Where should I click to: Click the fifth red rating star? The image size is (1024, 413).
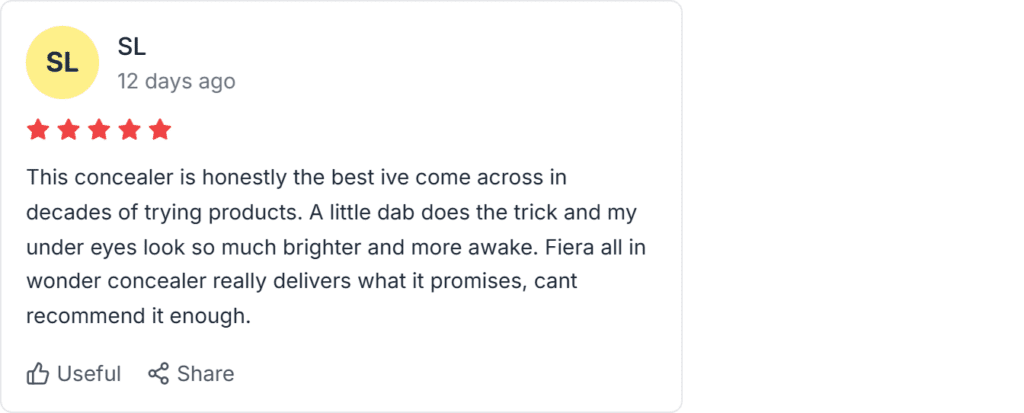(160, 130)
